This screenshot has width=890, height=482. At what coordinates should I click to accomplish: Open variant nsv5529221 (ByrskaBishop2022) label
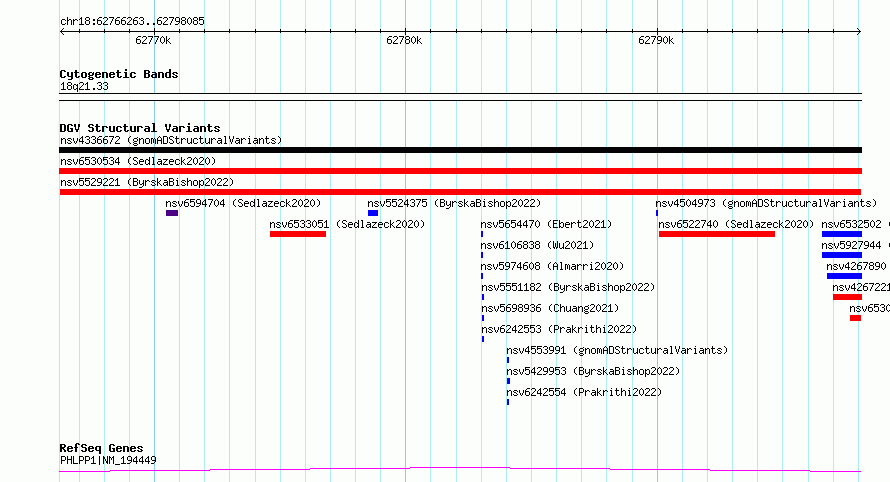point(147,182)
